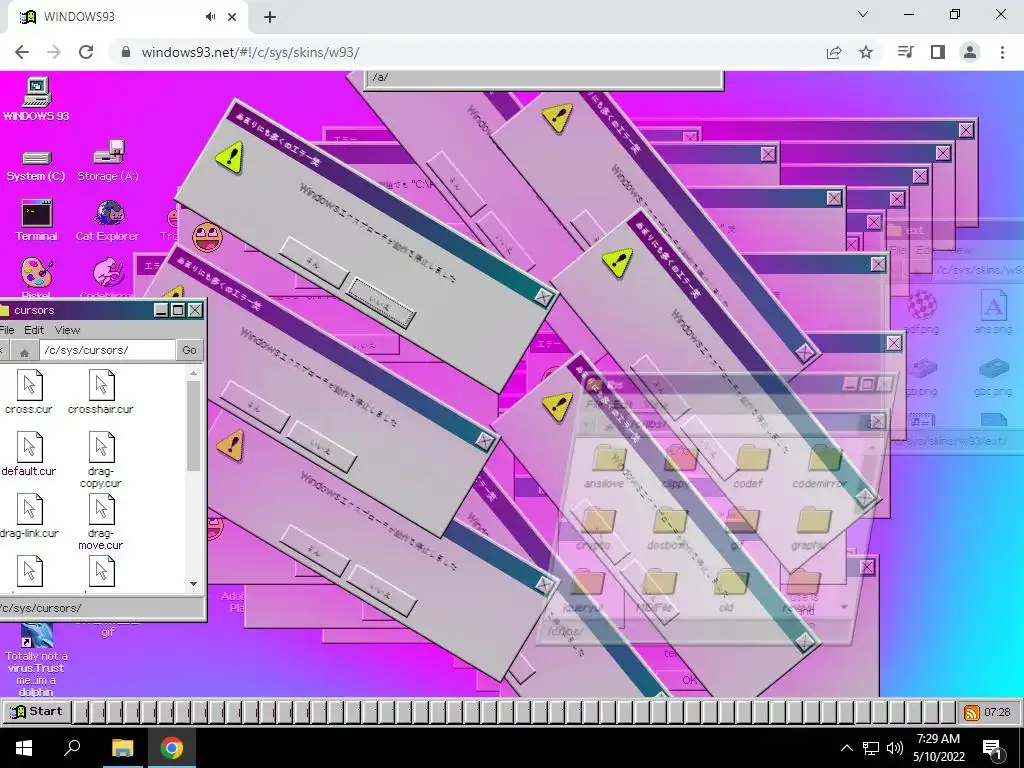Open the File menu in cursors window

click(7, 330)
